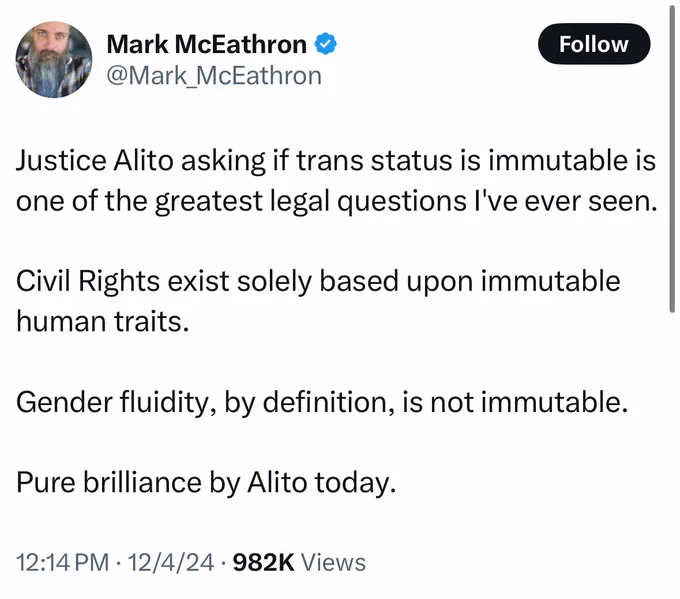
Task: Click the @Mark_McEathron handle
Action: [x=214, y=76]
